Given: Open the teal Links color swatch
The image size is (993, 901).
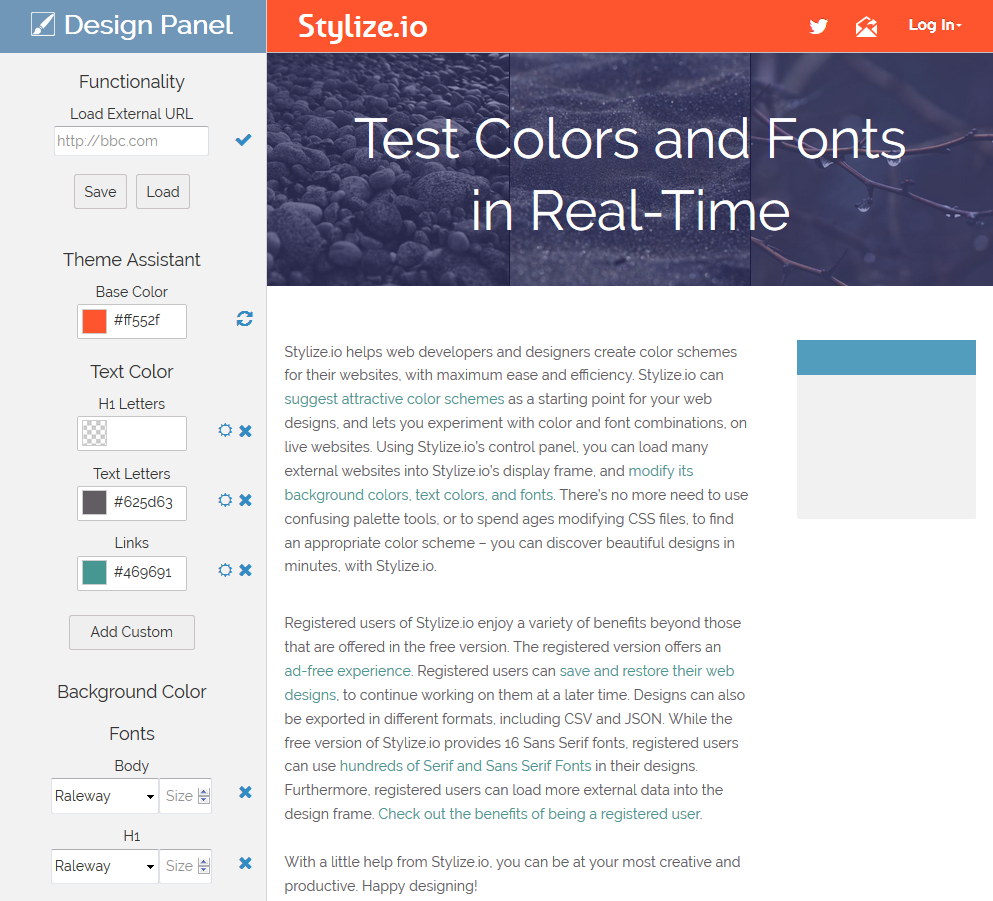Looking at the screenshot, I should [x=94, y=572].
